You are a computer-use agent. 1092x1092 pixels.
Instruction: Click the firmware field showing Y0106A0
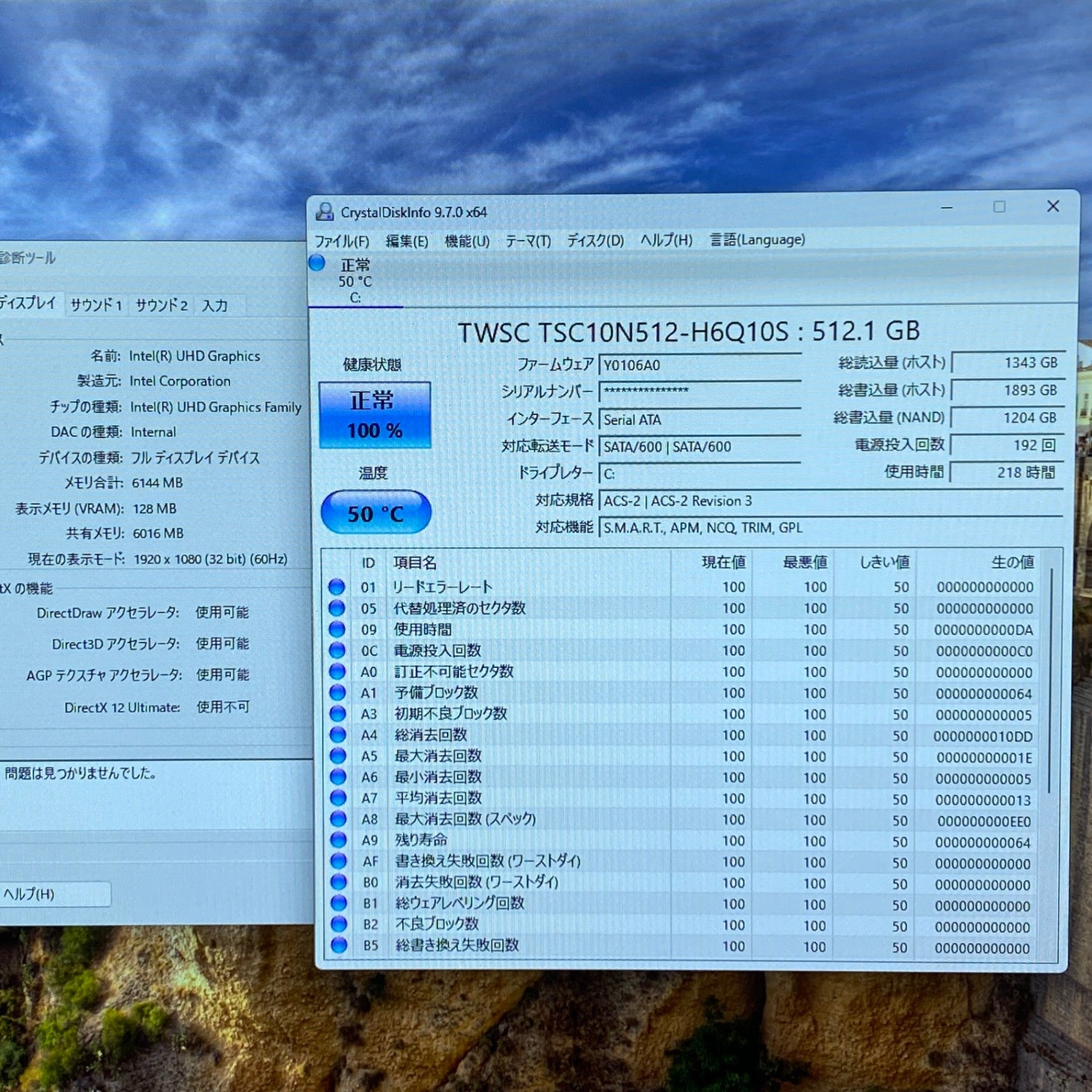(x=699, y=365)
